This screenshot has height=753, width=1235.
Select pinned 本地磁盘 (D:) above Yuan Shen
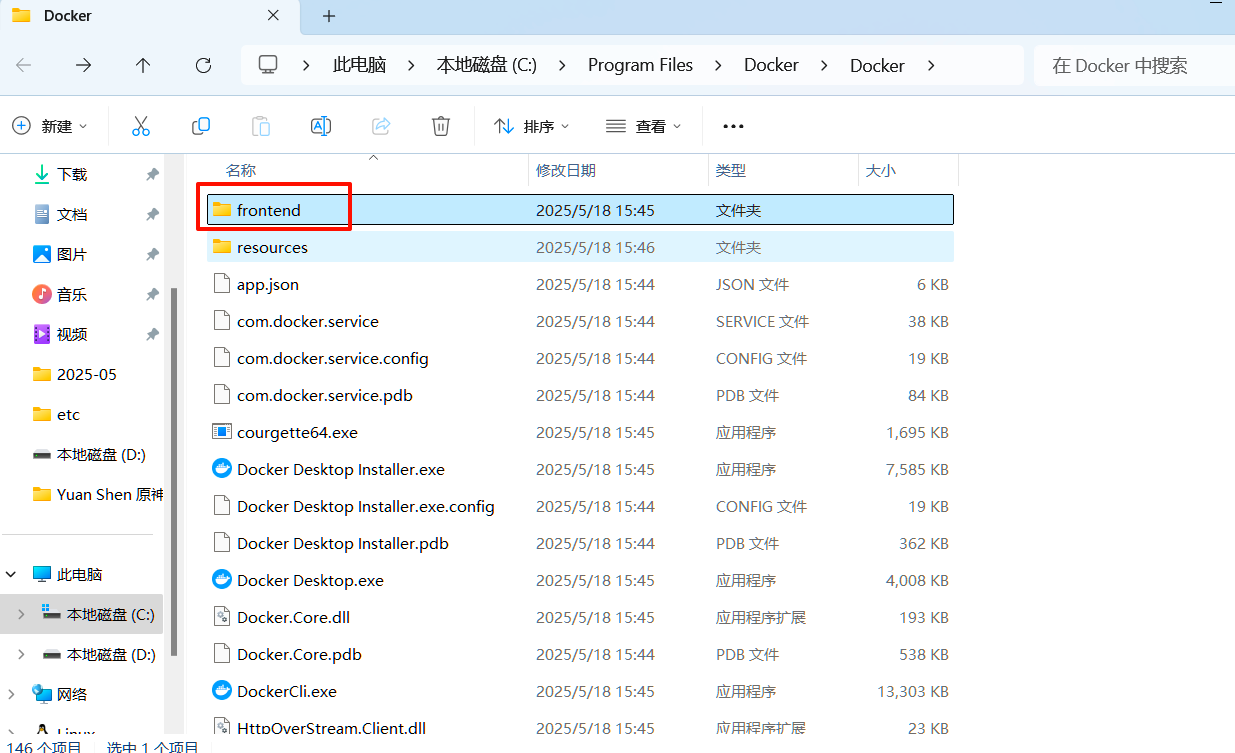89,454
